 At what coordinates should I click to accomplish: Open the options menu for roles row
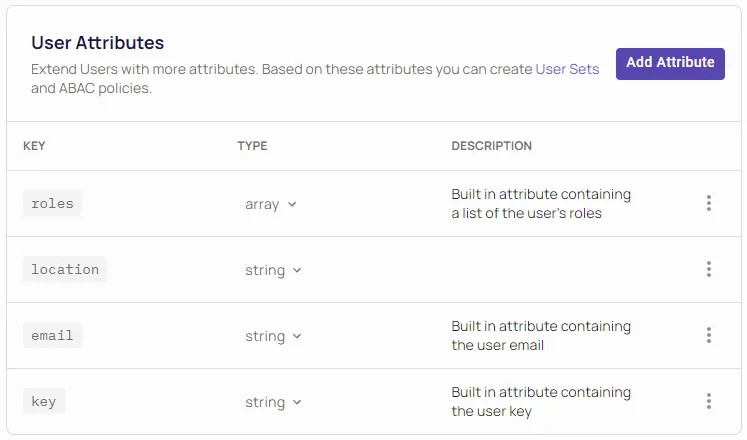tap(708, 204)
